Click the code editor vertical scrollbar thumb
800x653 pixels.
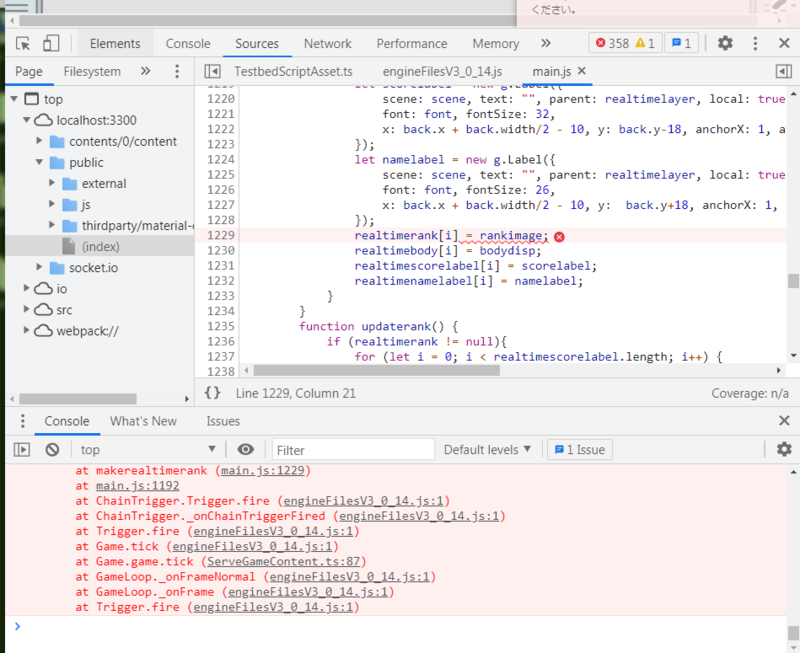click(793, 281)
